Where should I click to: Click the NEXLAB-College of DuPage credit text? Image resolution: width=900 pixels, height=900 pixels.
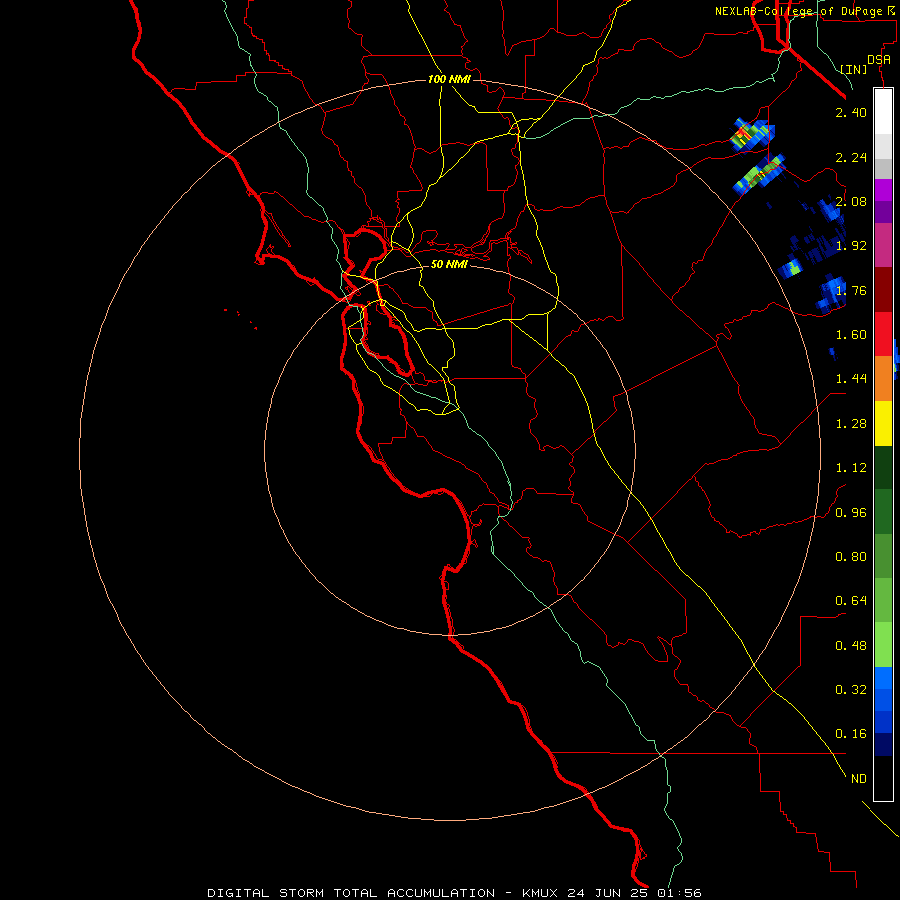(x=798, y=11)
